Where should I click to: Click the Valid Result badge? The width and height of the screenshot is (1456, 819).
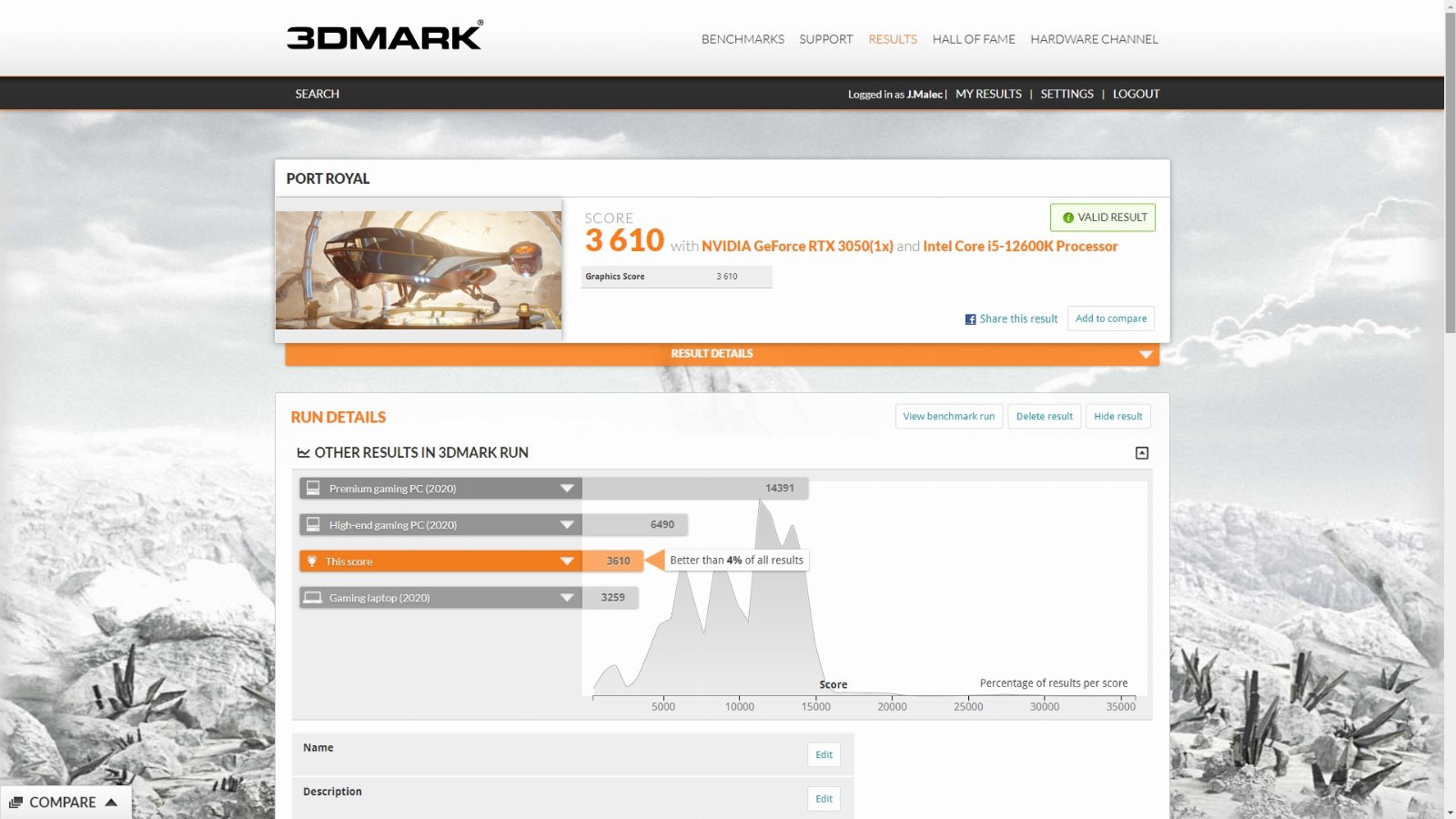[1103, 217]
